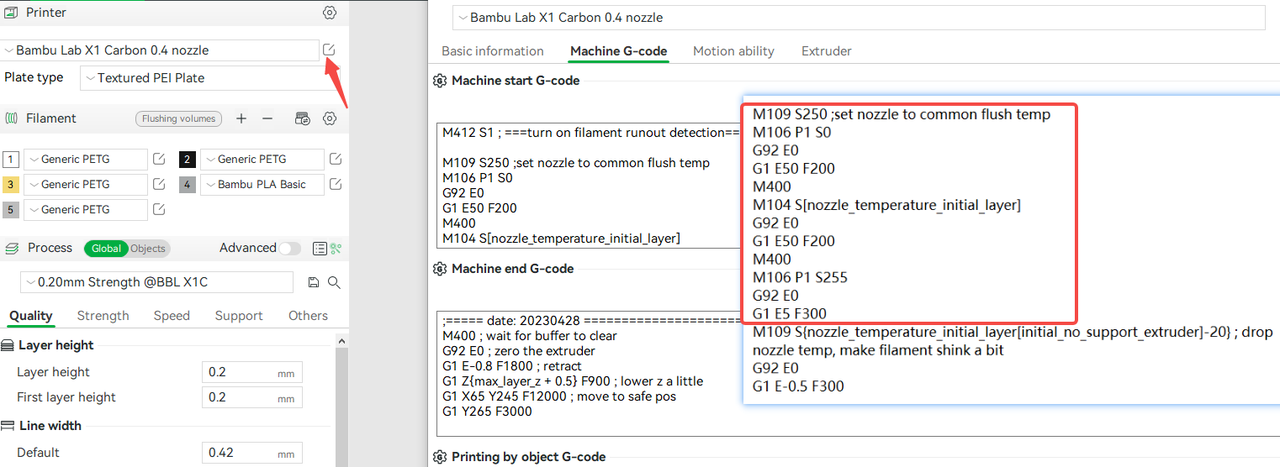1280x467 pixels.
Task: Click the 'M412 S1' line in start G-code
Action: click(x=590, y=132)
